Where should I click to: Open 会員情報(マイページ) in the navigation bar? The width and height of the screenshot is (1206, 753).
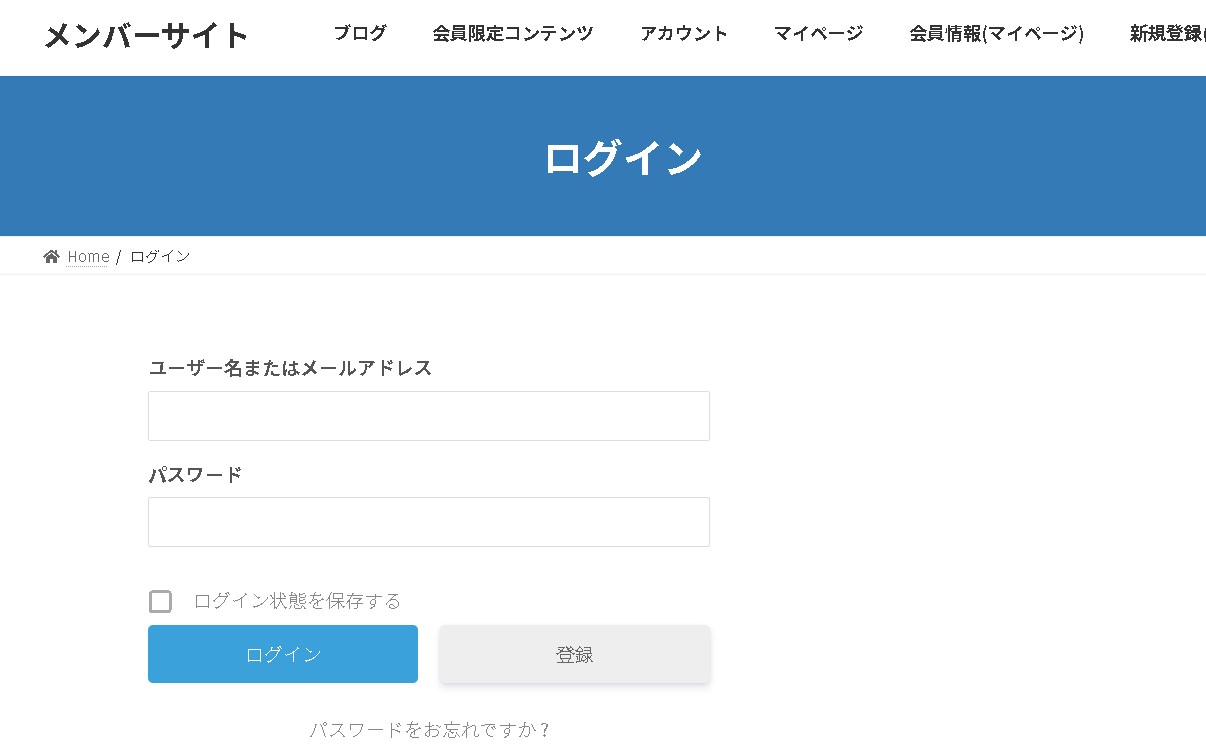tap(996, 32)
